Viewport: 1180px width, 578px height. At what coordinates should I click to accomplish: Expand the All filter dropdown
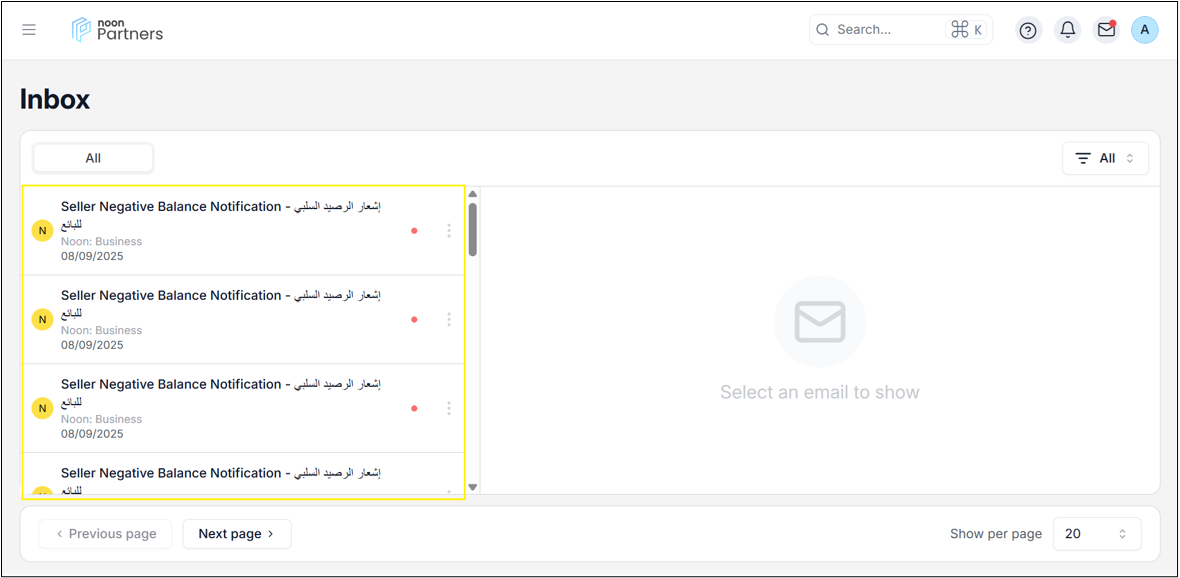[x=1105, y=158]
